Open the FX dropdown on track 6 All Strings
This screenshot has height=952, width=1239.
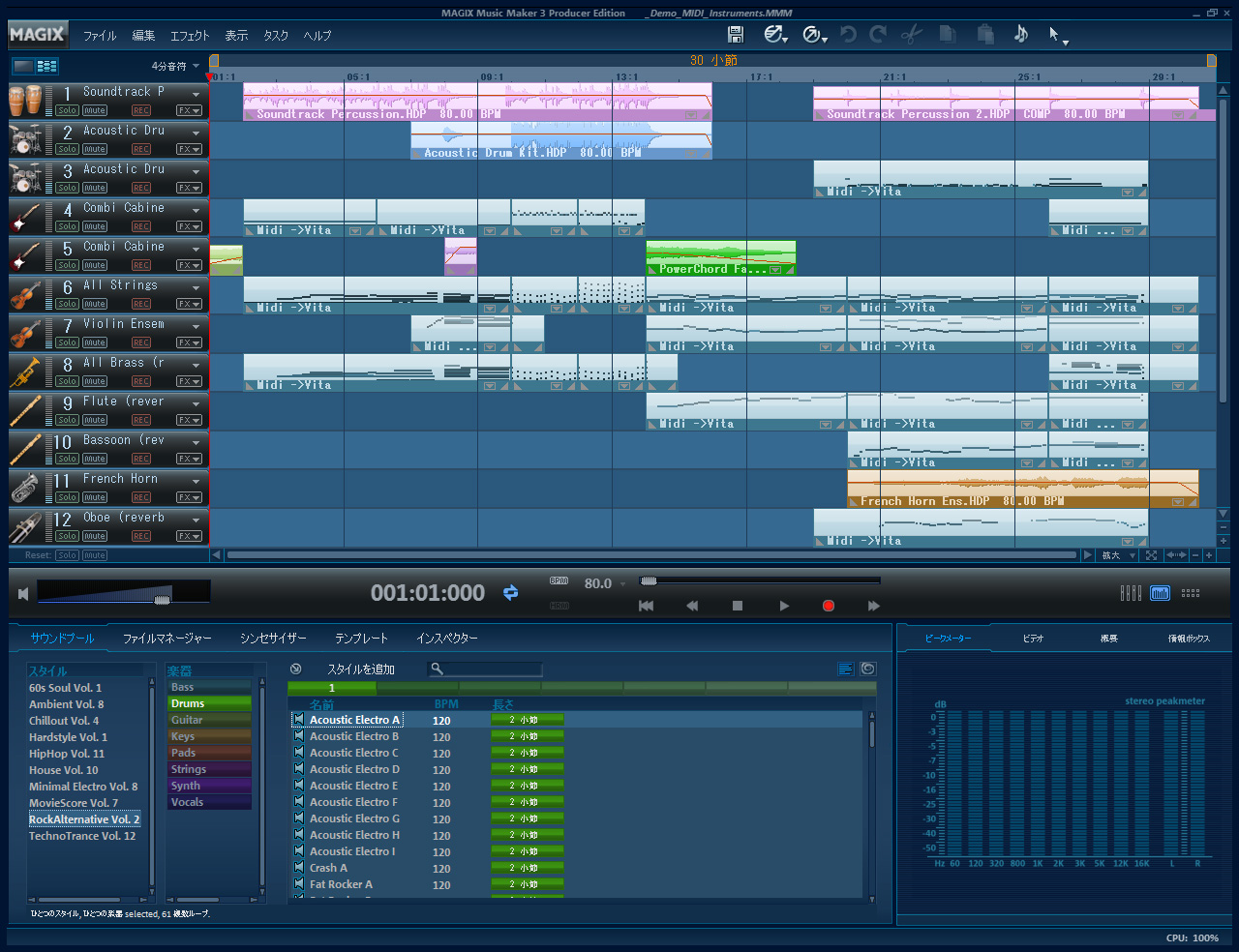[x=189, y=304]
